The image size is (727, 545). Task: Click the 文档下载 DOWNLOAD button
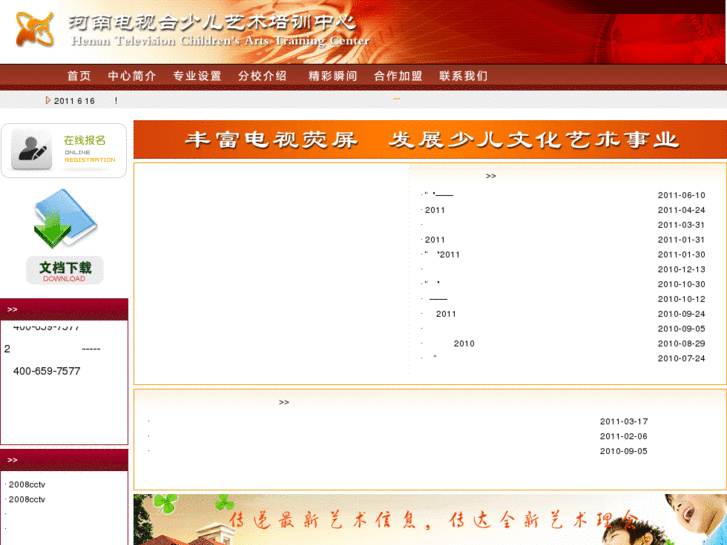[64, 270]
